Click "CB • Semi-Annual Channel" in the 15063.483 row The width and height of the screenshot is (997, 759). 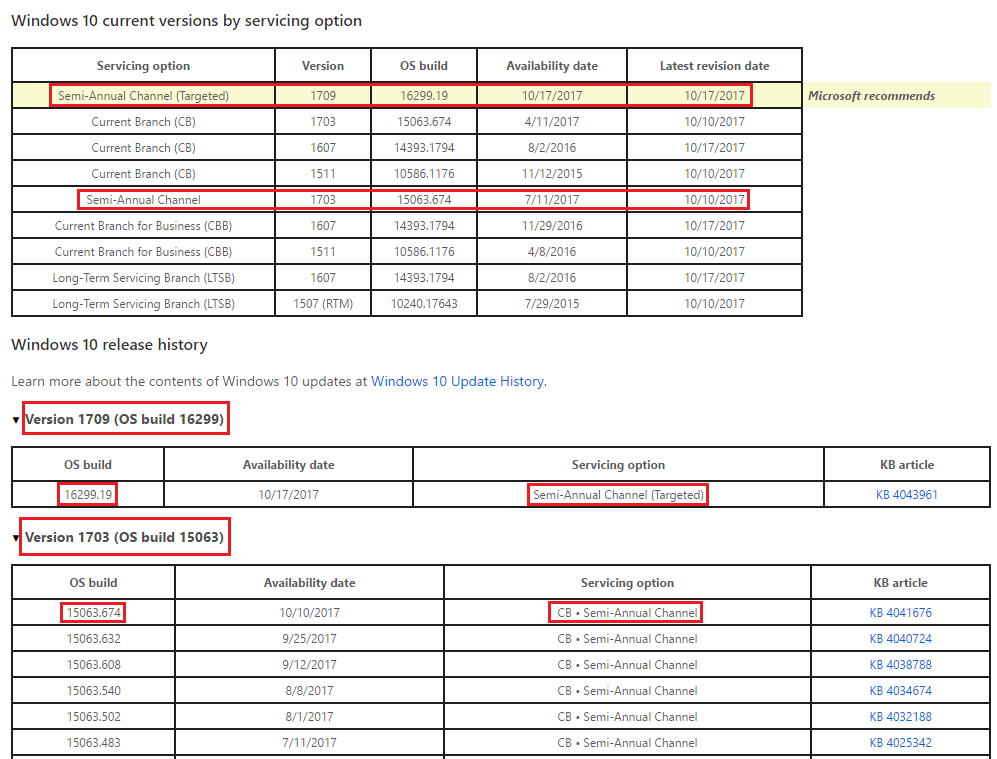click(x=627, y=743)
